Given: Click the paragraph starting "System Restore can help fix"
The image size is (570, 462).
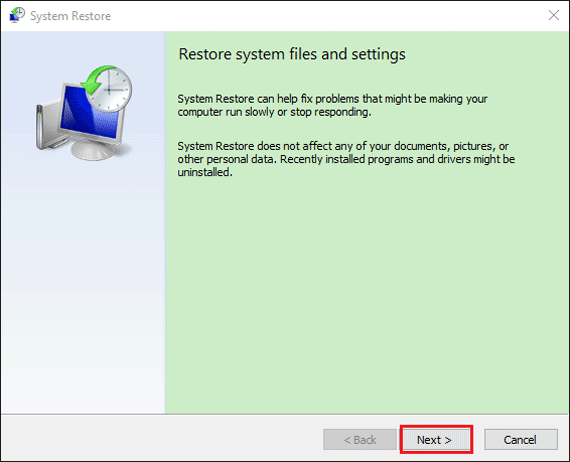Looking at the screenshot, I should (332, 105).
